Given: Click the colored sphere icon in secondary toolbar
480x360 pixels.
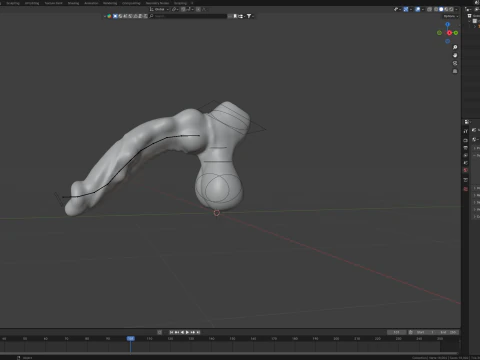Looking at the screenshot, I should pyautogui.click(x=109, y=16).
